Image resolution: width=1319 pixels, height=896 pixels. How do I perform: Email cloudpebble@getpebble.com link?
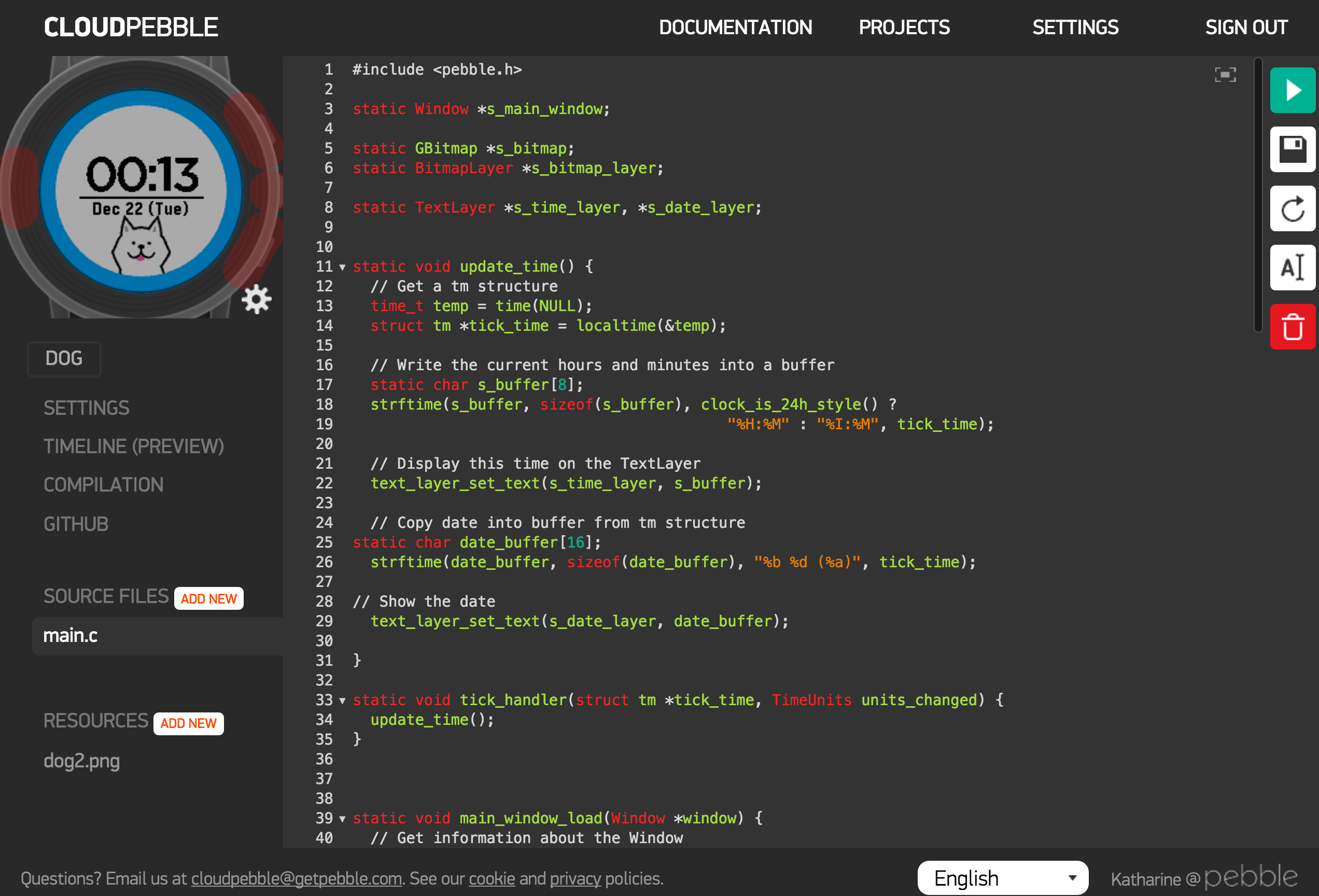pyautogui.click(x=296, y=878)
